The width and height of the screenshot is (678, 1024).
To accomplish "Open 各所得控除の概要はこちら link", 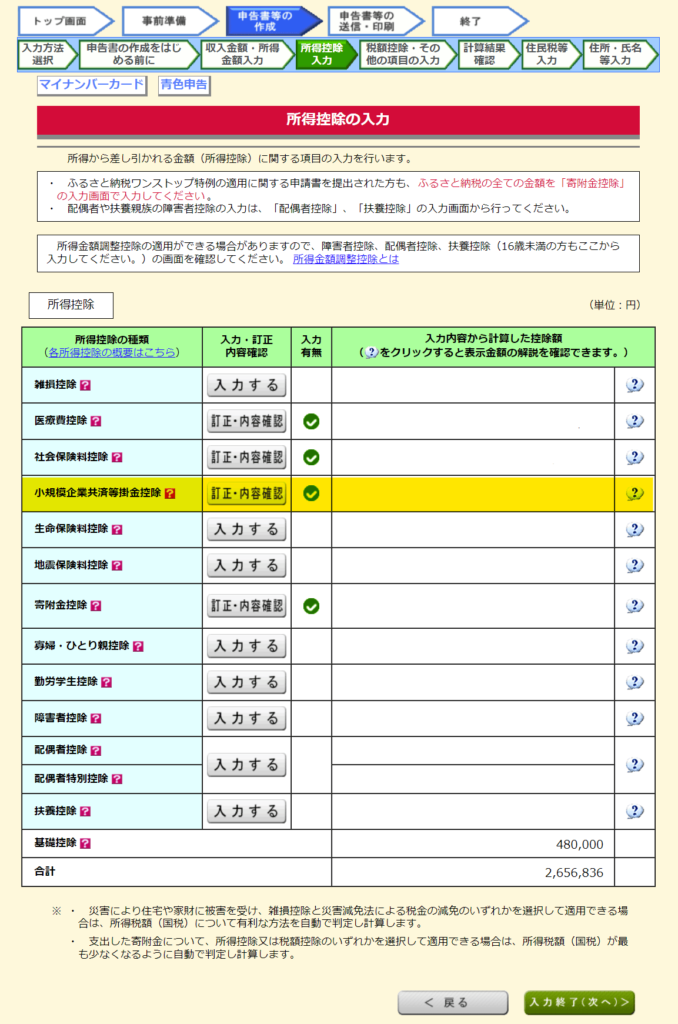I will 112,352.
